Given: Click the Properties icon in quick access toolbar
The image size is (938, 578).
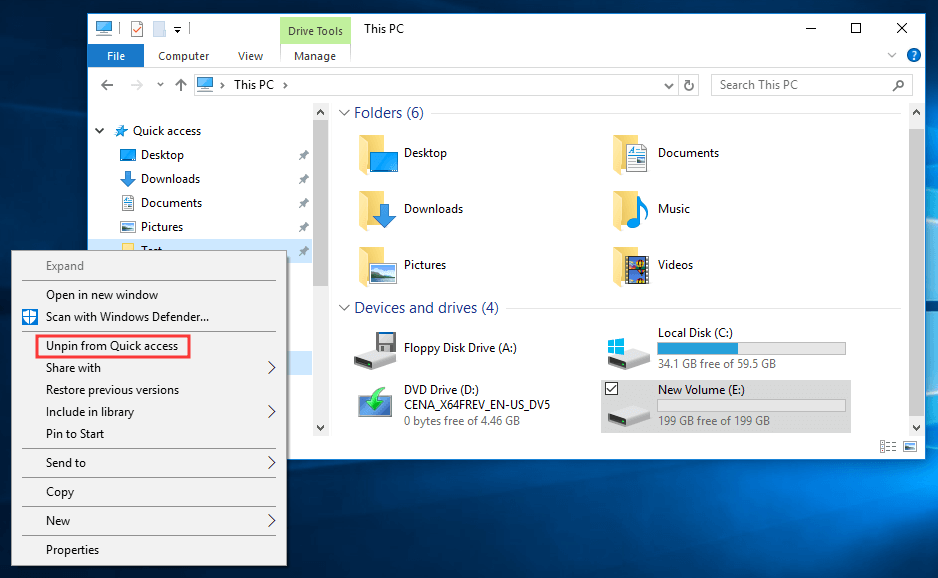Looking at the screenshot, I should [137, 29].
